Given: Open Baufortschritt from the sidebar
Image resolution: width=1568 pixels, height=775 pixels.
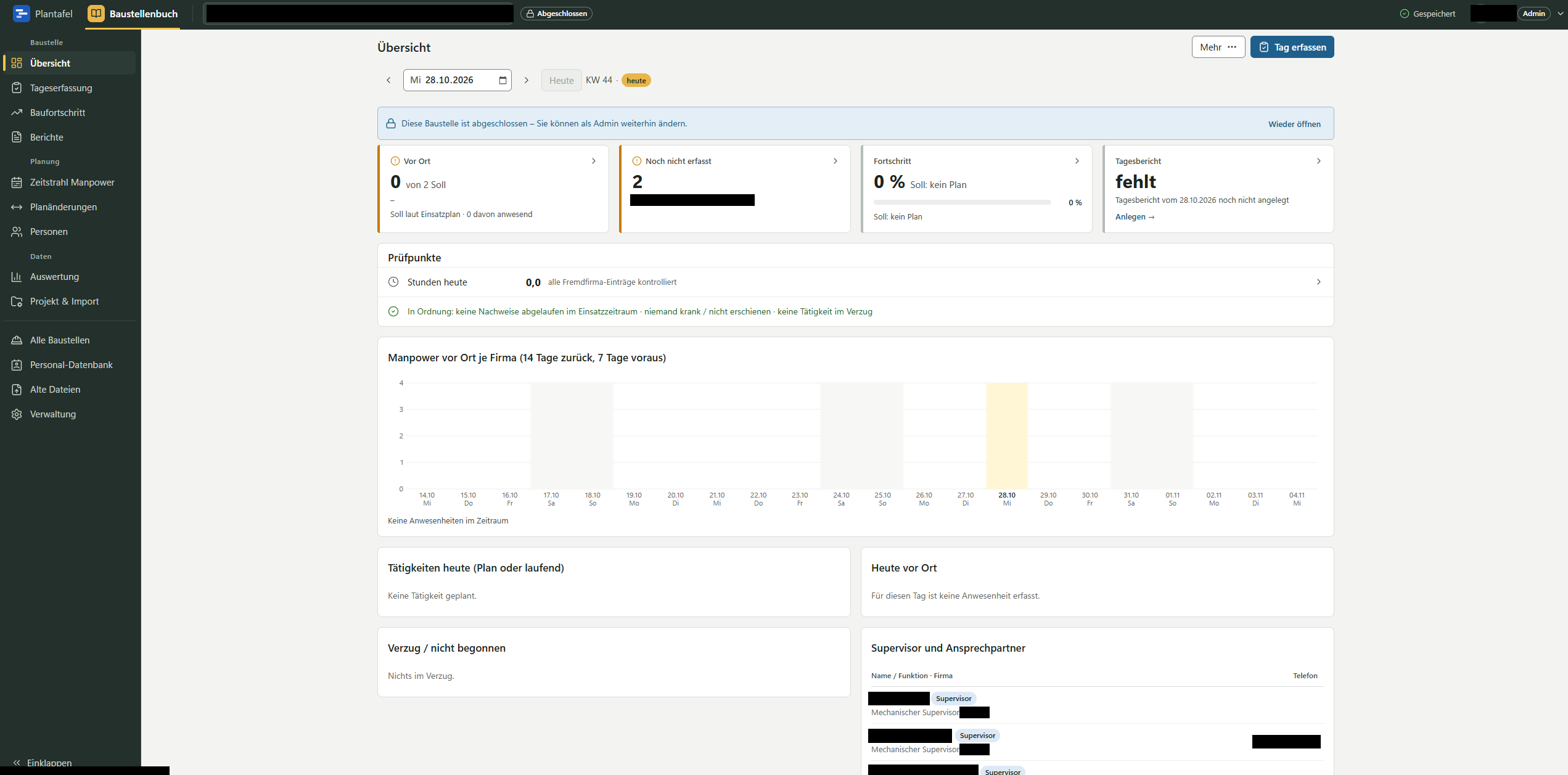Looking at the screenshot, I should [69, 112].
